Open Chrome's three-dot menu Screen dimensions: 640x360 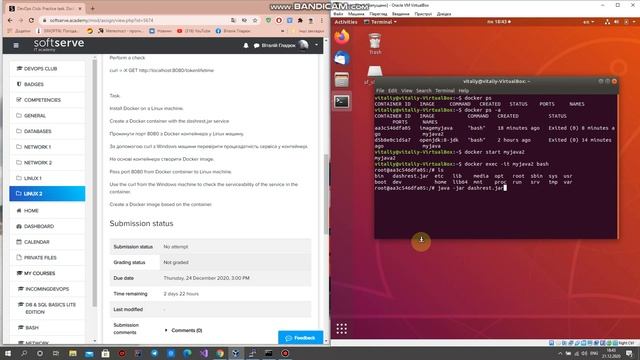321,20
